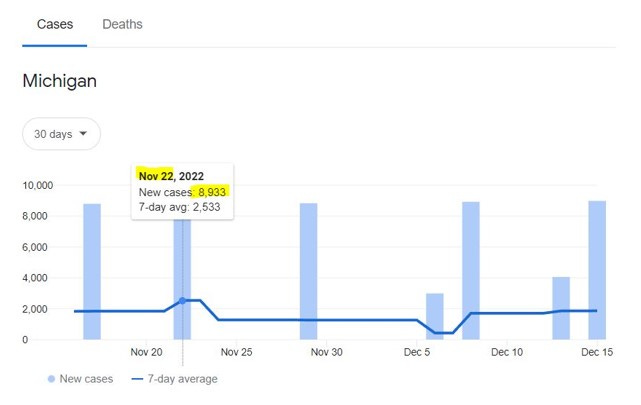641x405 pixels.
Task: Click the last bar at Dec 15
Action: 597,270
